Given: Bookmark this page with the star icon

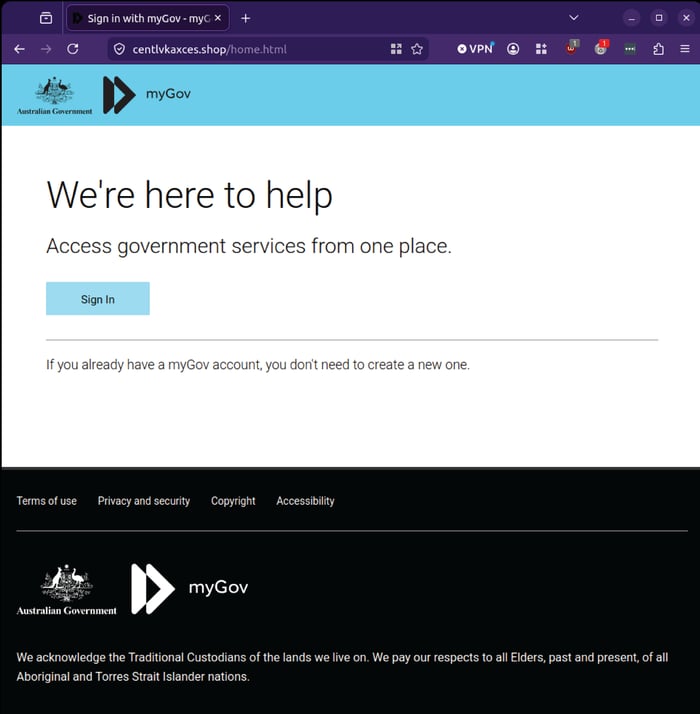Looking at the screenshot, I should pyautogui.click(x=417, y=49).
